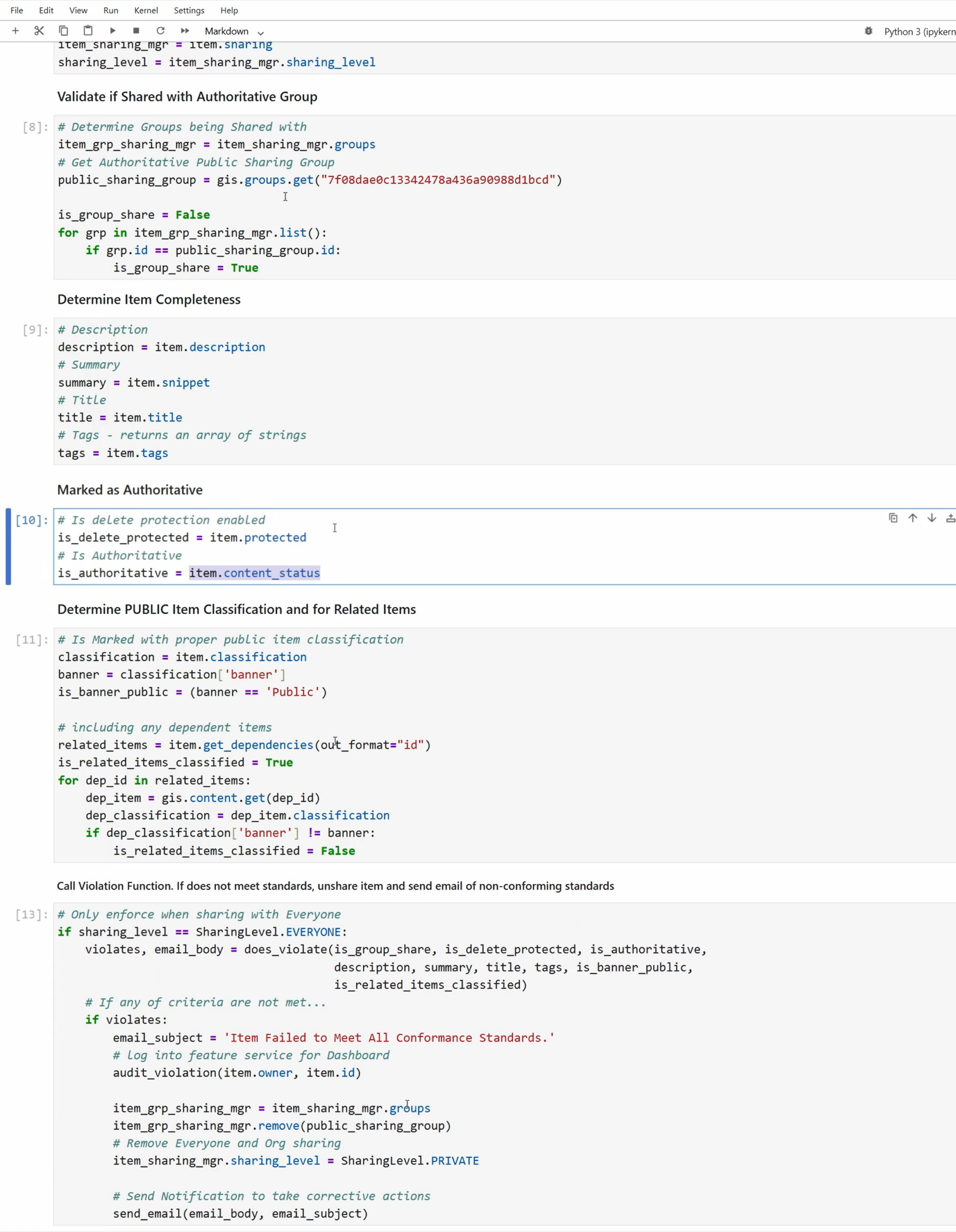
Task: Select the Determine Item Completeness markdown heading
Action: click(x=149, y=299)
